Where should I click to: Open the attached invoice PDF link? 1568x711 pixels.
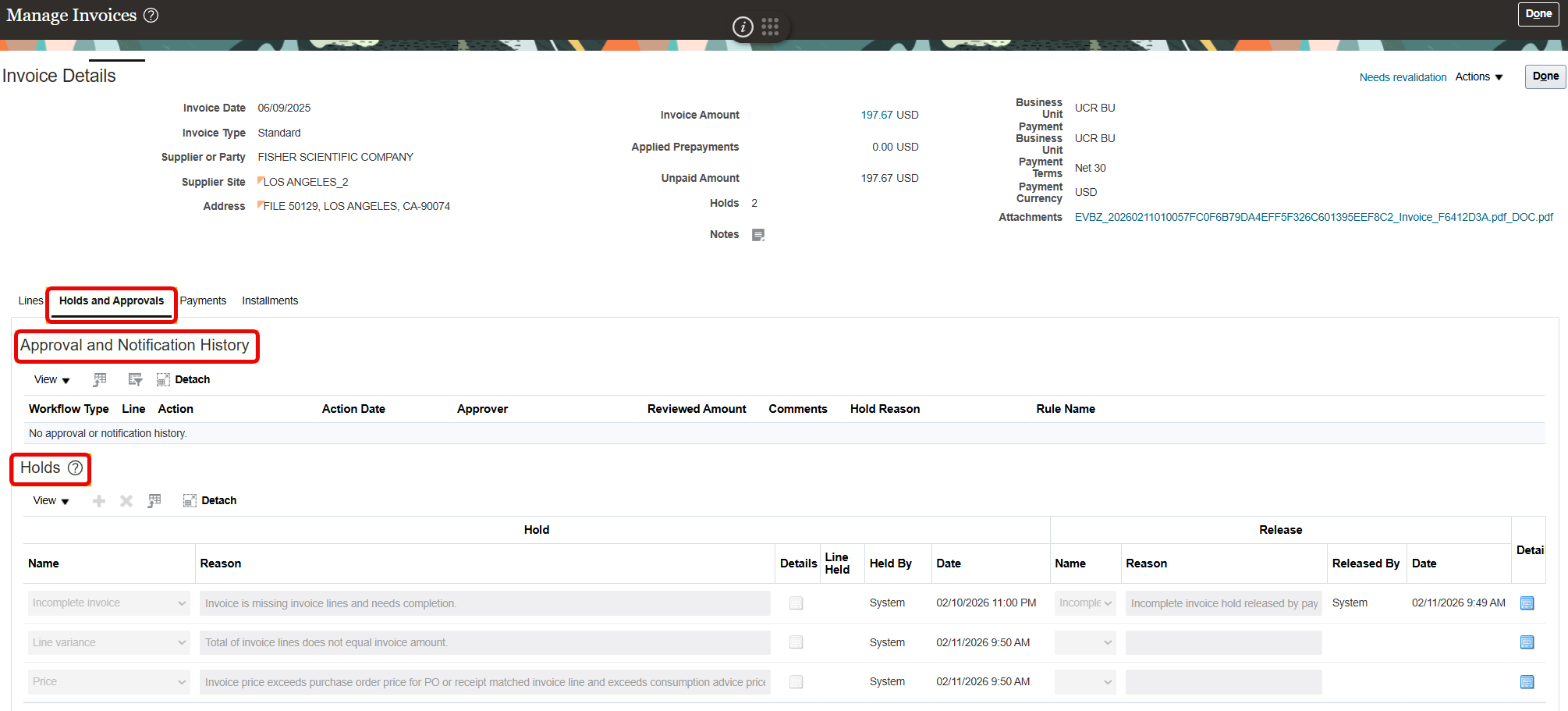[1314, 217]
